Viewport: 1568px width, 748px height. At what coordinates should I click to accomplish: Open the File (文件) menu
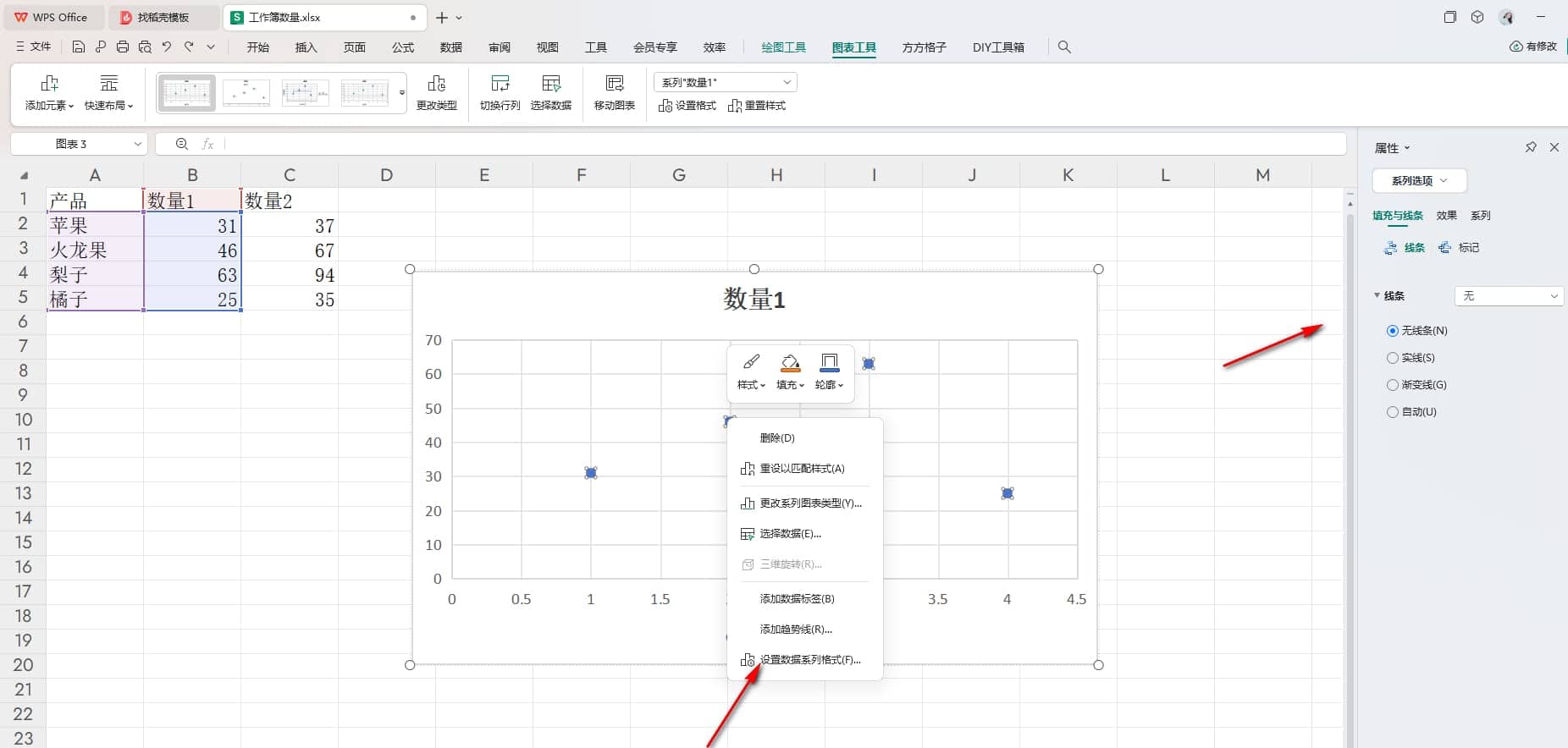click(33, 47)
